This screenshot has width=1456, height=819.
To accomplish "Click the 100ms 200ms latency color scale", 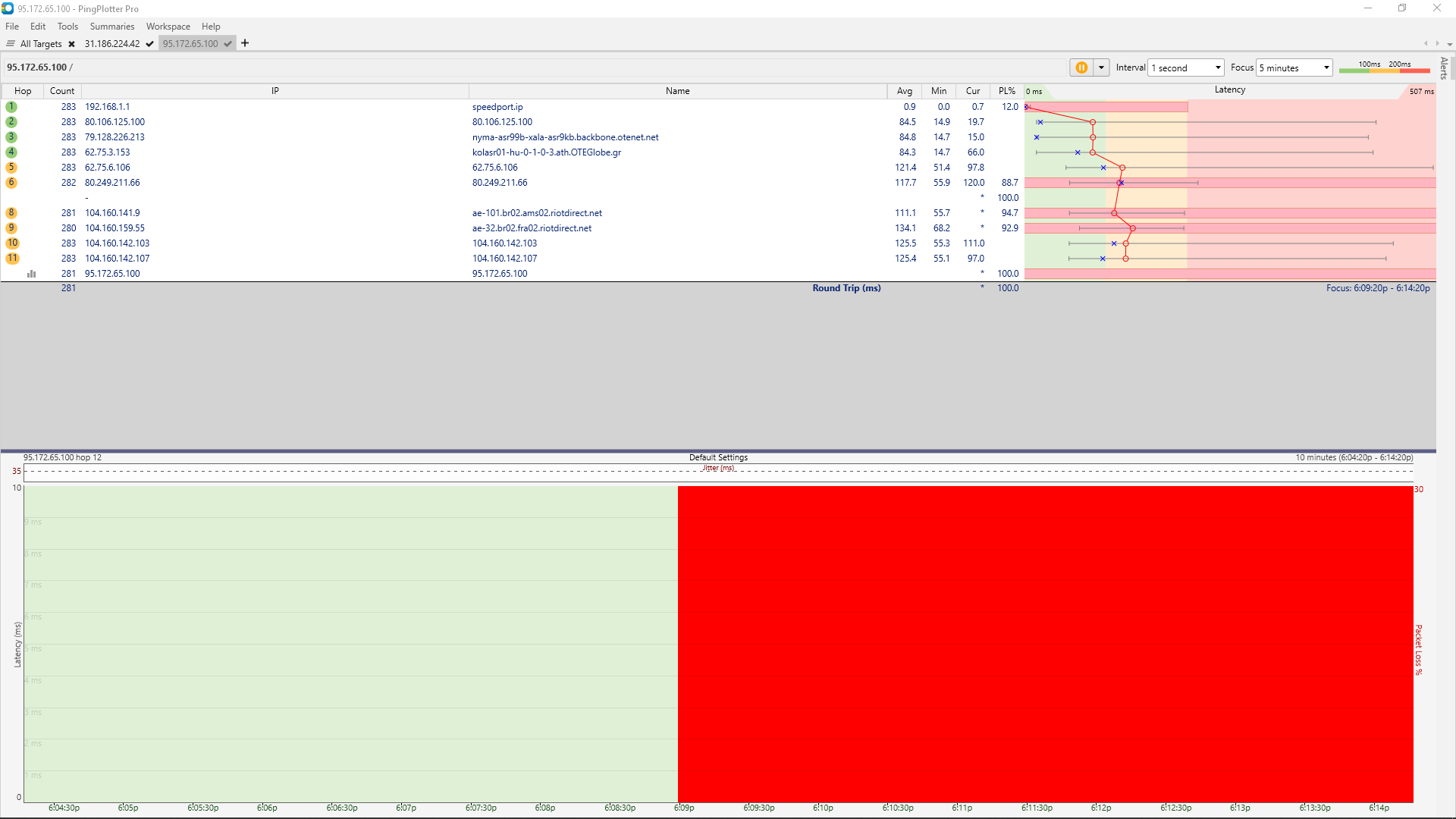I will 1384,67.
